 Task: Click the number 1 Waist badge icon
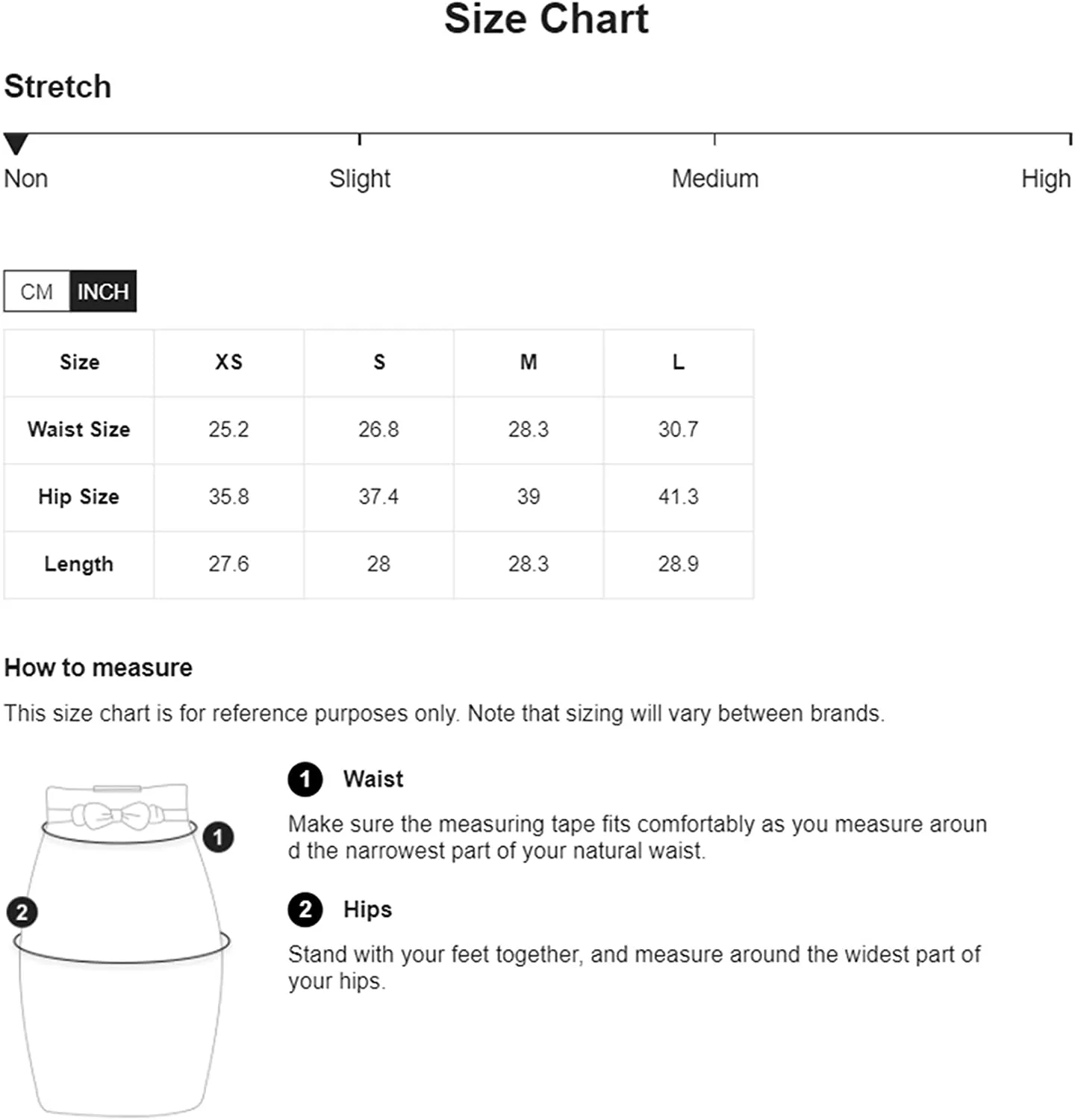click(x=305, y=780)
